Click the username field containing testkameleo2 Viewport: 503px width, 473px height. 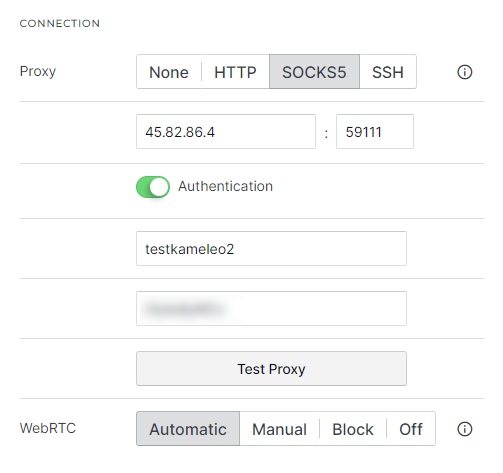(x=271, y=249)
